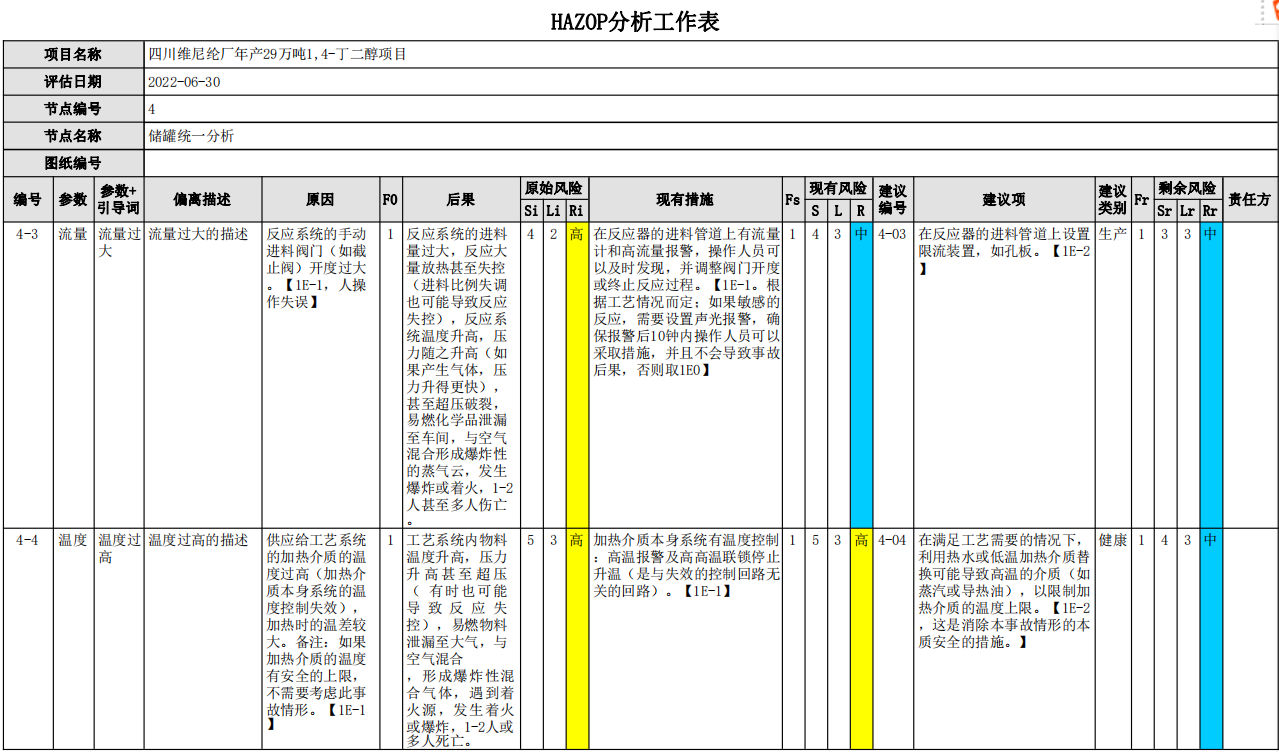
Task: Click the cause cell about 加热介质的温度过高
Action: 321,639
